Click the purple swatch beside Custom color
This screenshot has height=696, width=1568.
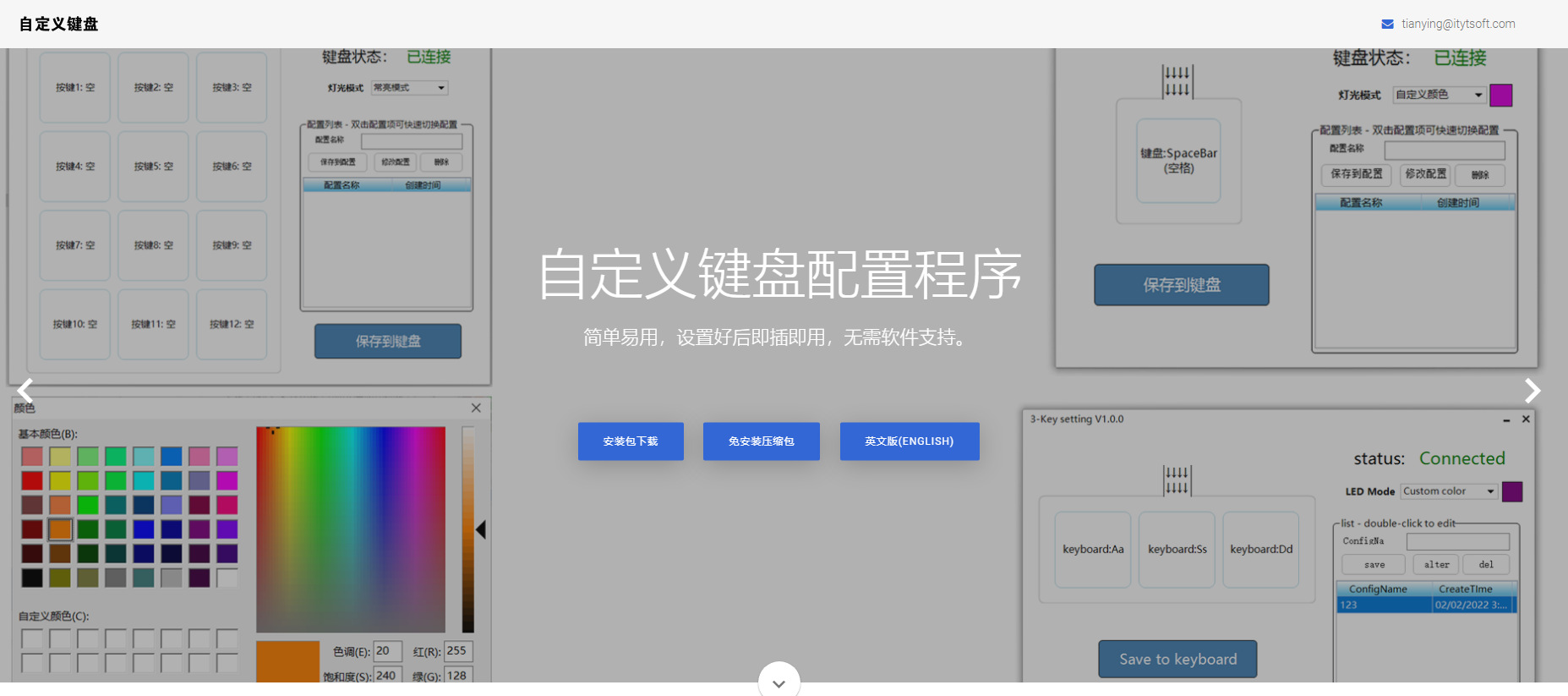coord(1511,491)
